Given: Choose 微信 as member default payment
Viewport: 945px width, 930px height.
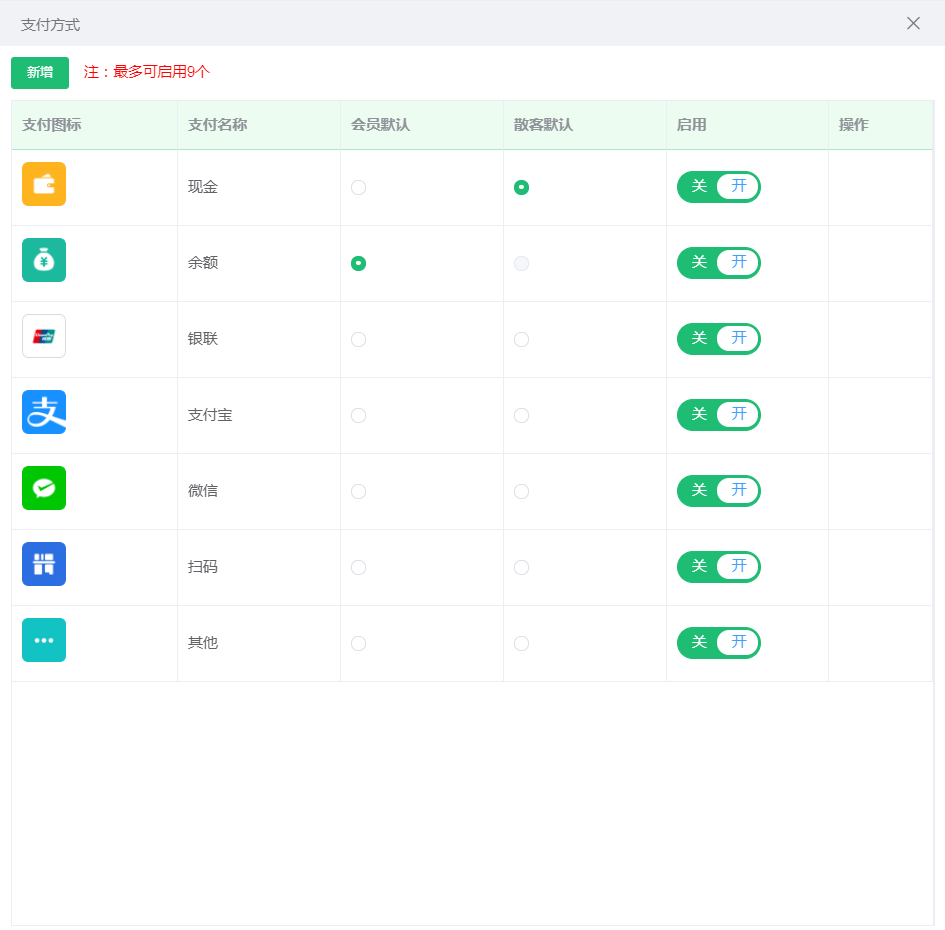Looking at the screenshot, I should coord(358,492).
